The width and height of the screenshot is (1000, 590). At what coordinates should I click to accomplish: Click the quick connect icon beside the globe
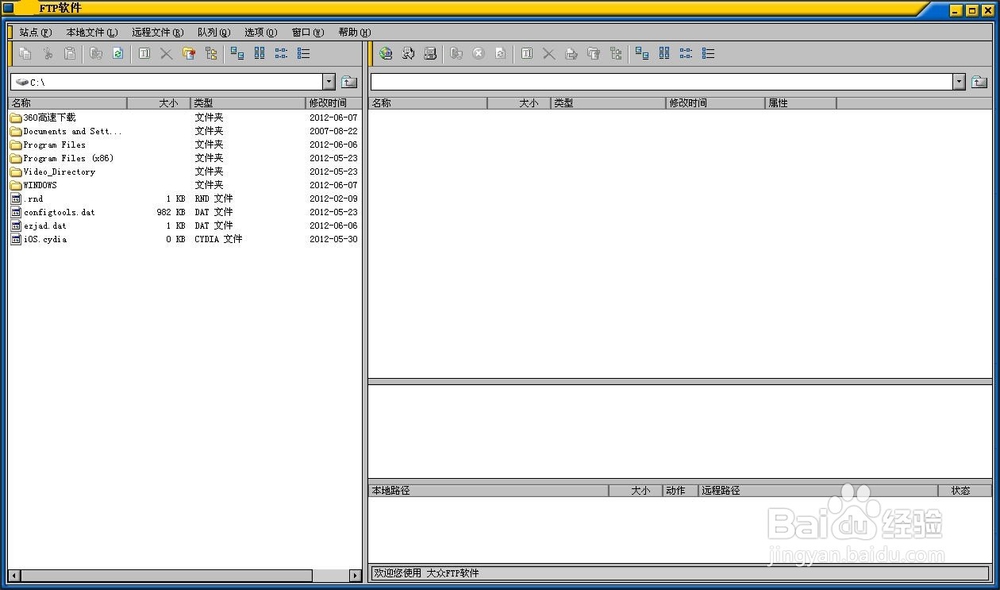click(408, 54)
